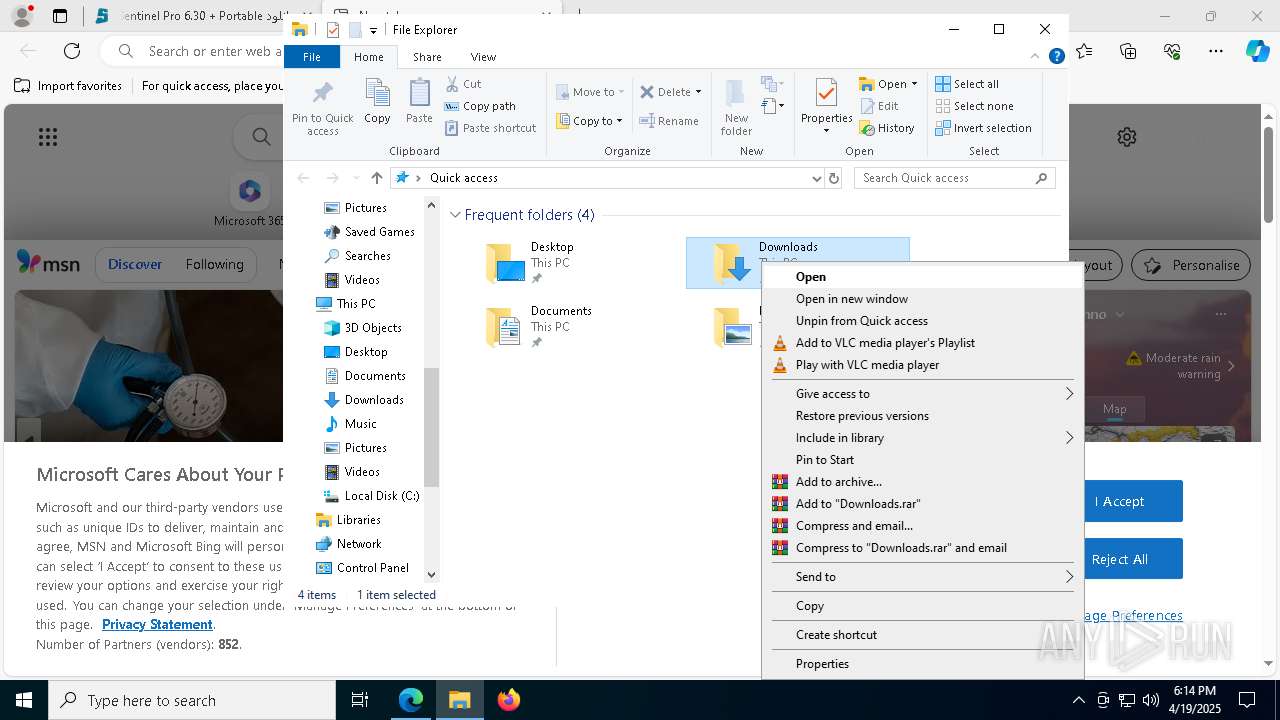
Task: Click the File Explorer help icon
Action: (1056, 57)
